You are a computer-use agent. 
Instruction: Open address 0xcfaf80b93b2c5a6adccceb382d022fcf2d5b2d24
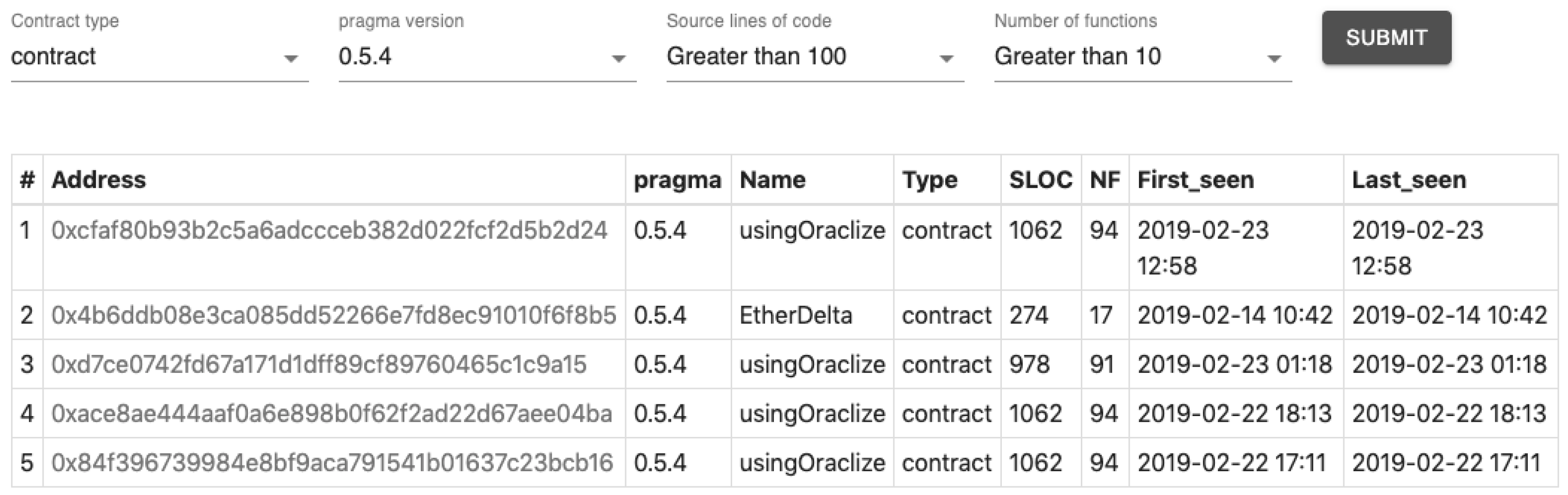click(x=329, y=230)
